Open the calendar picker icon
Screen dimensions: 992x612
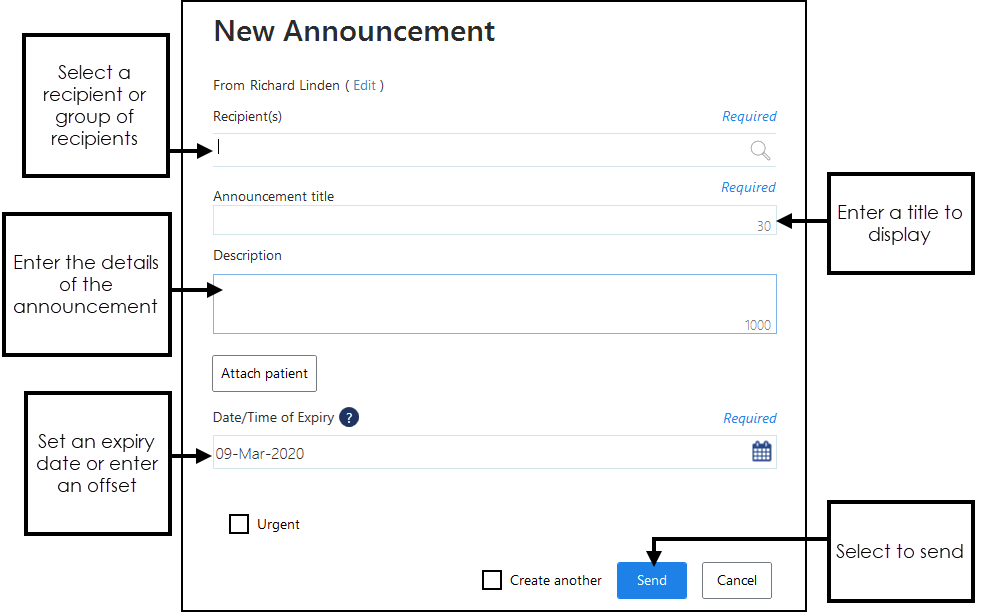(x=762, y=452)
